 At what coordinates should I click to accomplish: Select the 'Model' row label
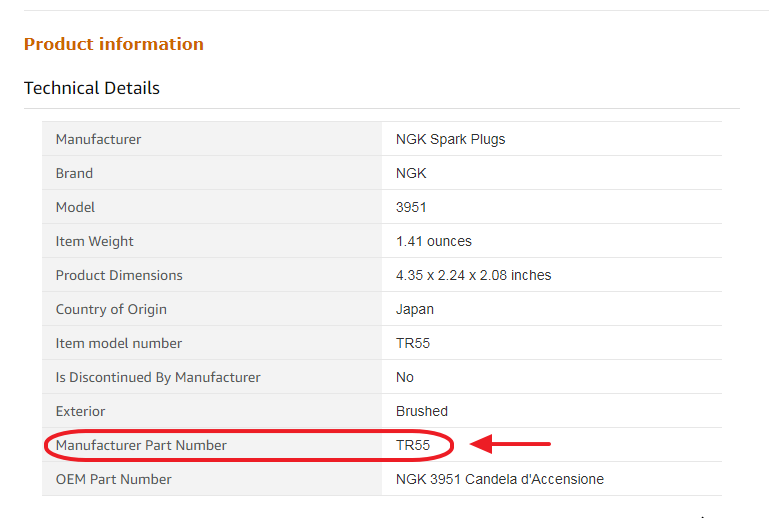[x=75, y=207]
